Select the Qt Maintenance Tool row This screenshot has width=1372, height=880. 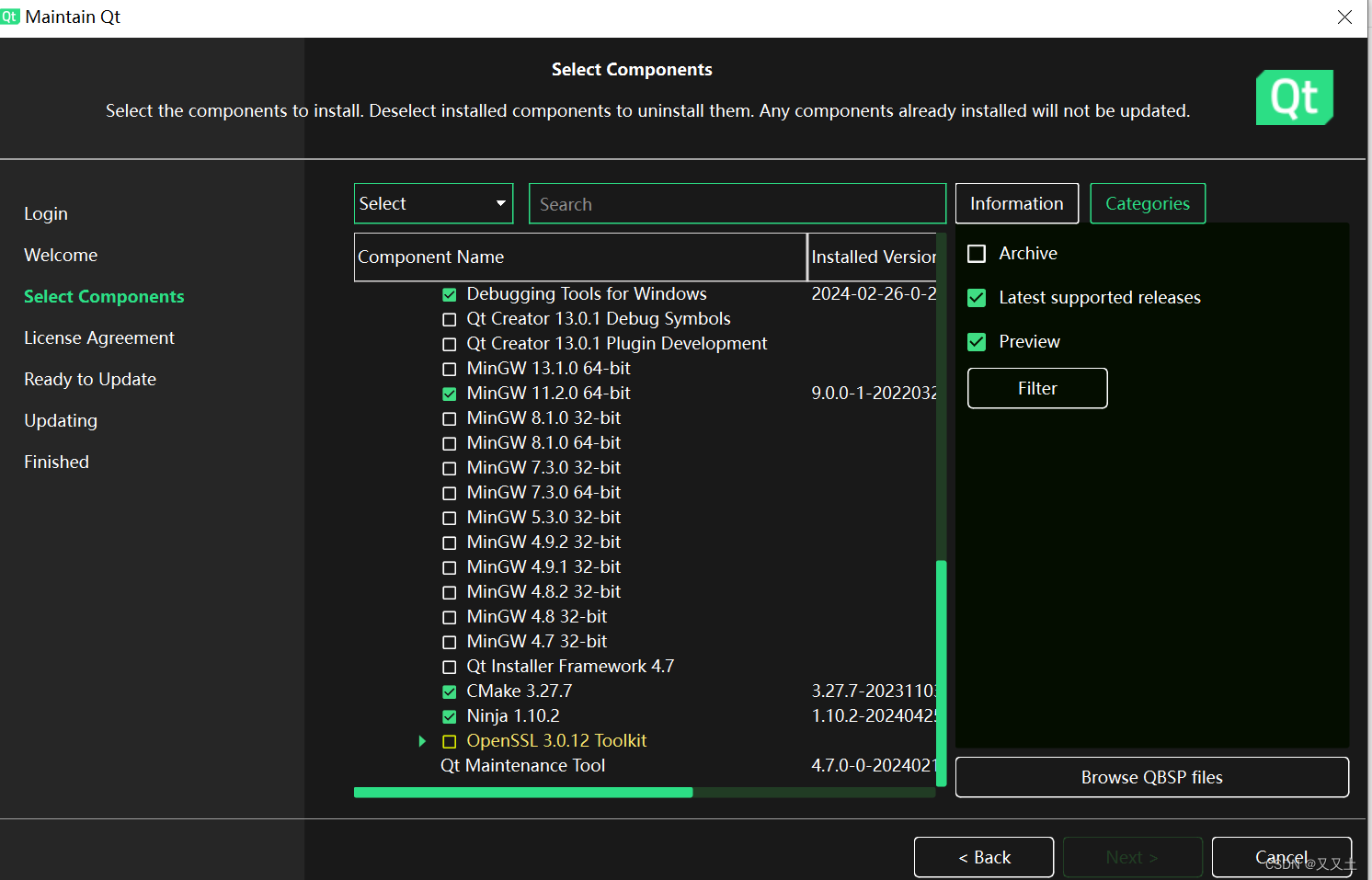(x=644, y=766)
